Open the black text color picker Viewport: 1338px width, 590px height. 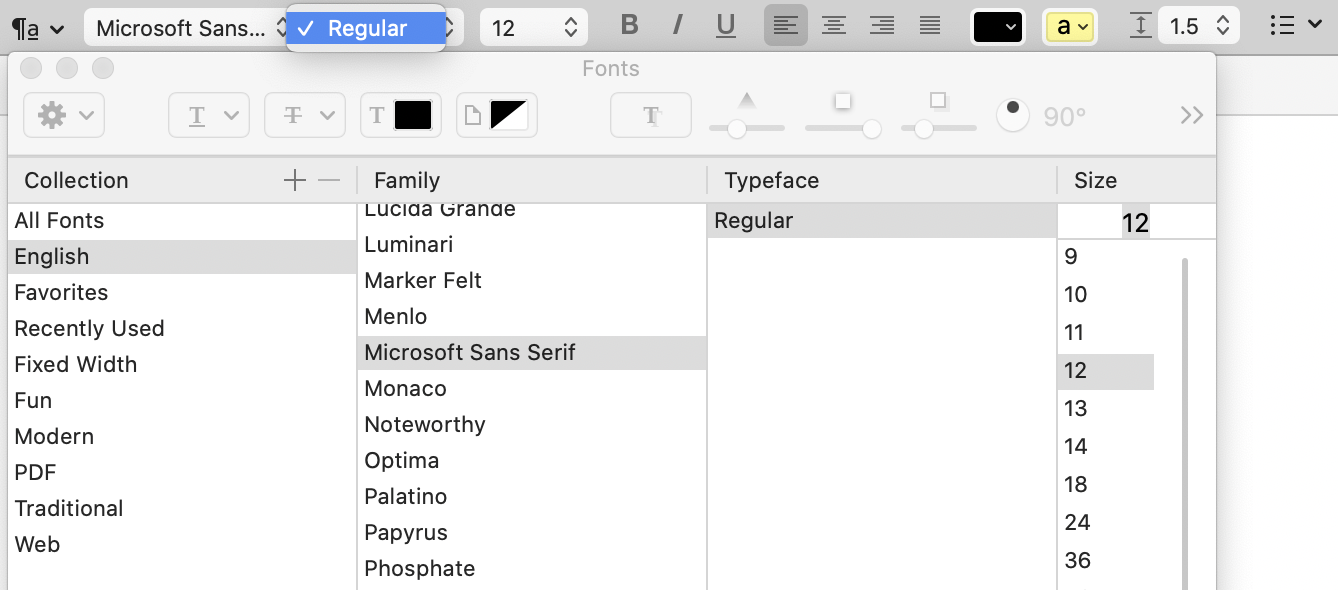click(997, 28)
